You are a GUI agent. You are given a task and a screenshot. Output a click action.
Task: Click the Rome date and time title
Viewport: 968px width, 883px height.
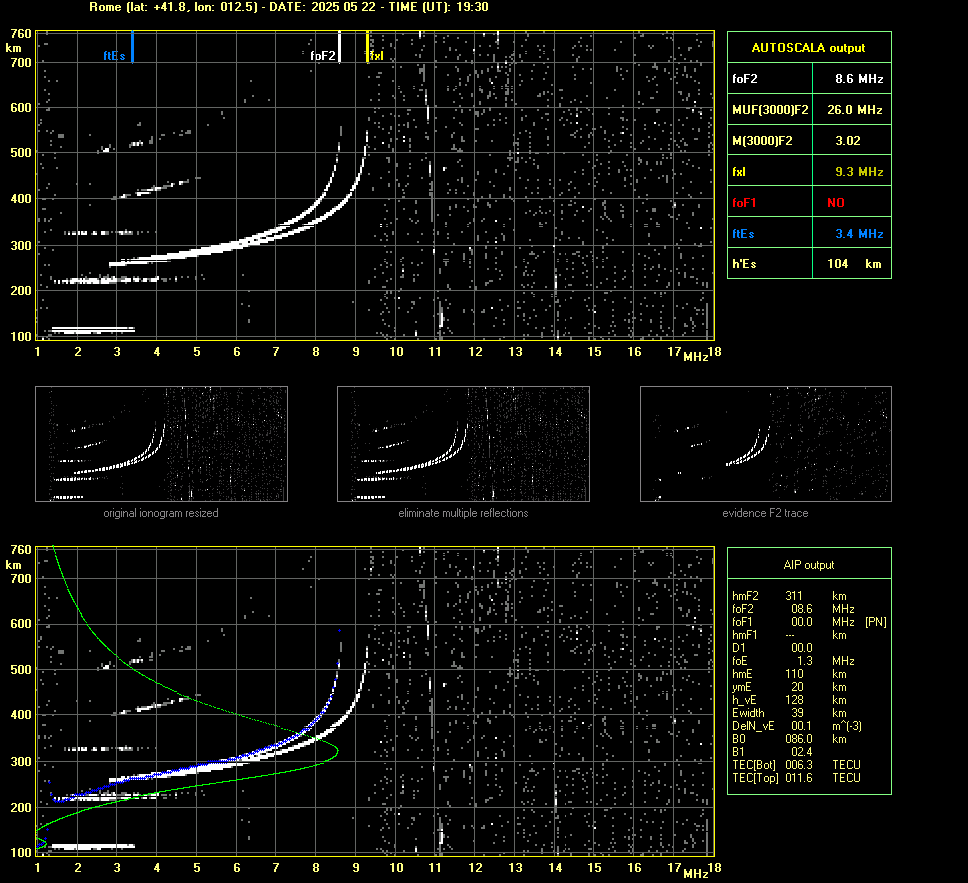[289, 7]
